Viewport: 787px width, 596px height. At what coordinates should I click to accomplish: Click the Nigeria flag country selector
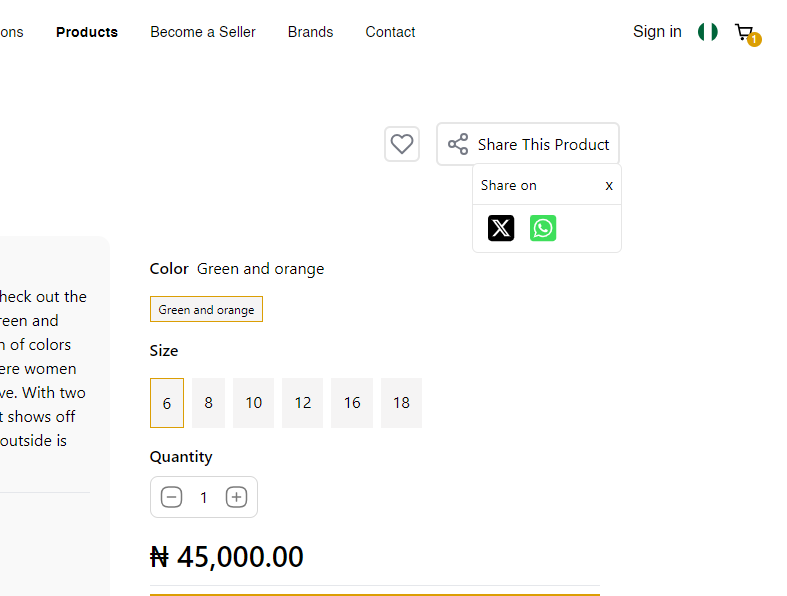(x=708, y=32)
